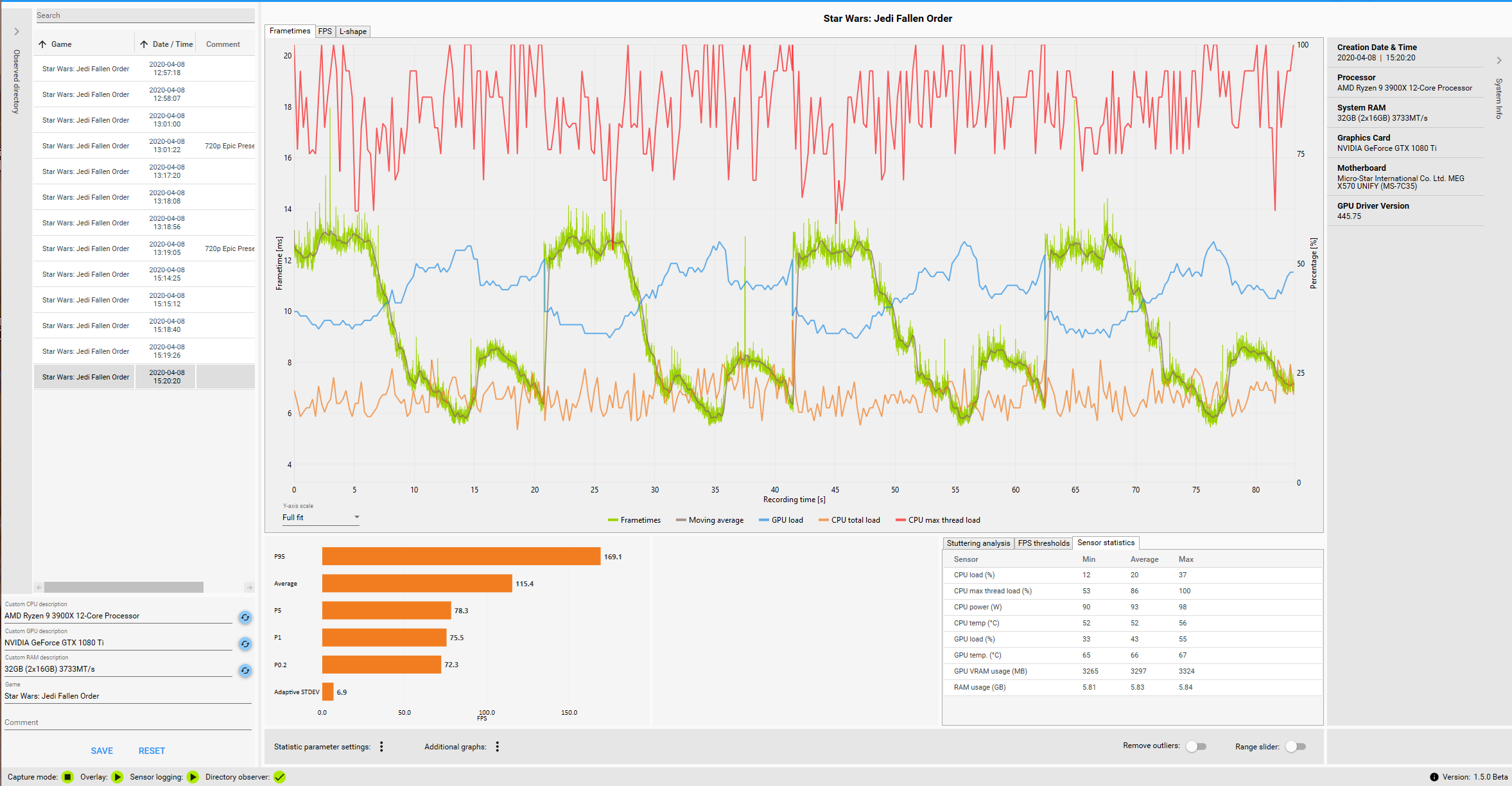
Task: Open Statistic parameter settings three-dot menu
Action: (x=381, y=746)
